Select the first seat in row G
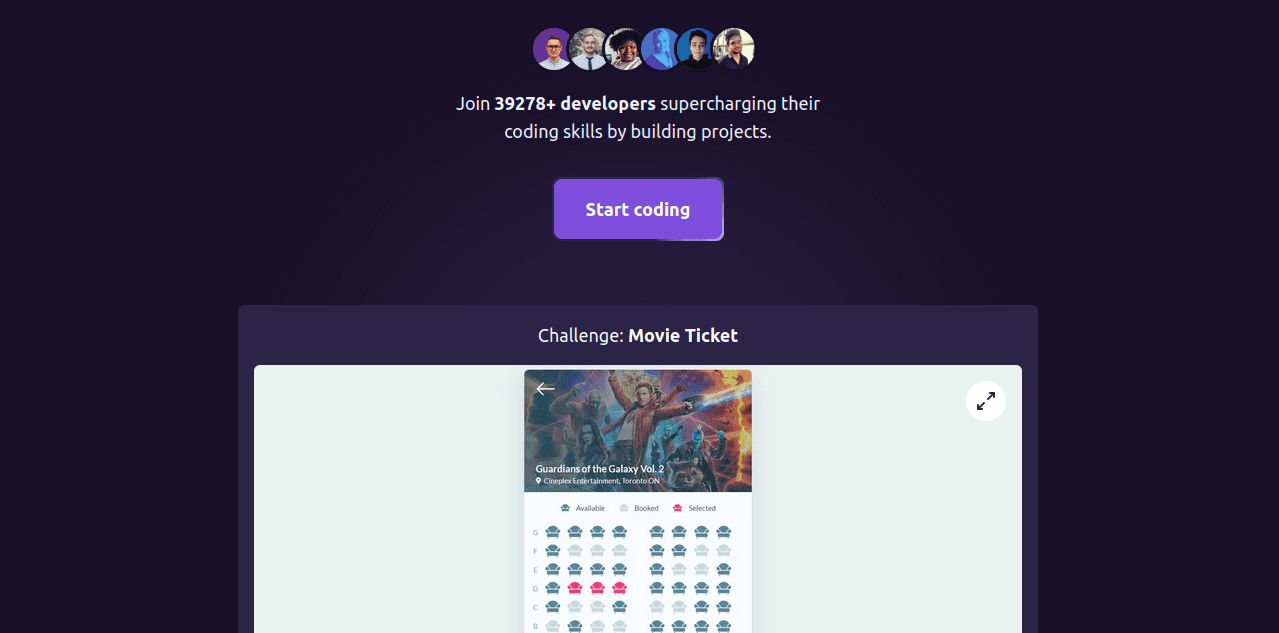 point(553,532)
